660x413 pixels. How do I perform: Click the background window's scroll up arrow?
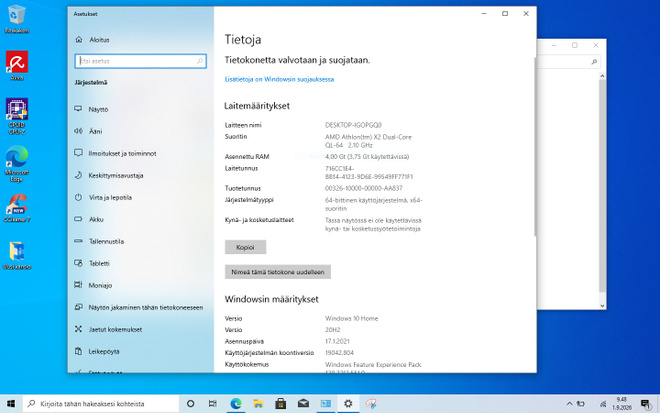602,76
